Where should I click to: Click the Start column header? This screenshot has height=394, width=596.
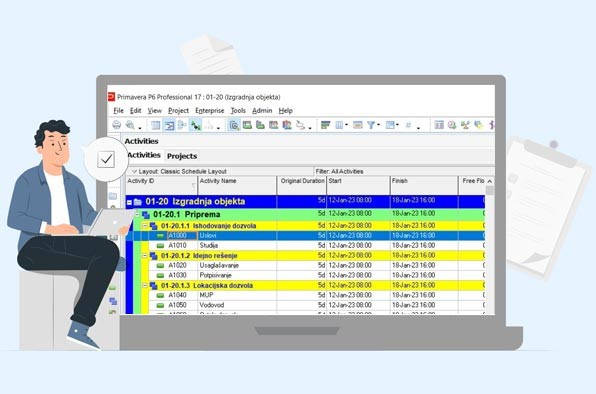pos(358,185)
